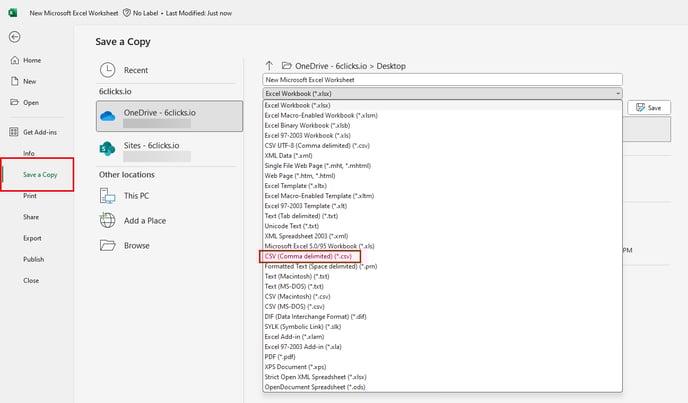Image resolution: width=688 pixels, height=403 pixels.
Task: Choose CSV (Macintosh) (*.csv) format
Action: [442, 297]
